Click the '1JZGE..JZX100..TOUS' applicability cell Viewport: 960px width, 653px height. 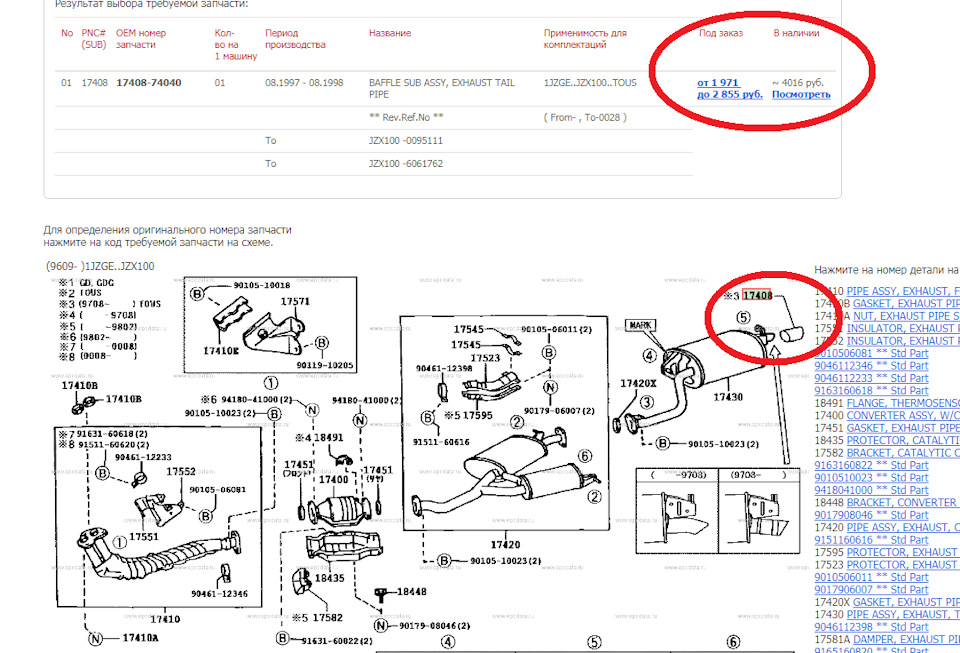pyautogui.click(x=590, y=83)
